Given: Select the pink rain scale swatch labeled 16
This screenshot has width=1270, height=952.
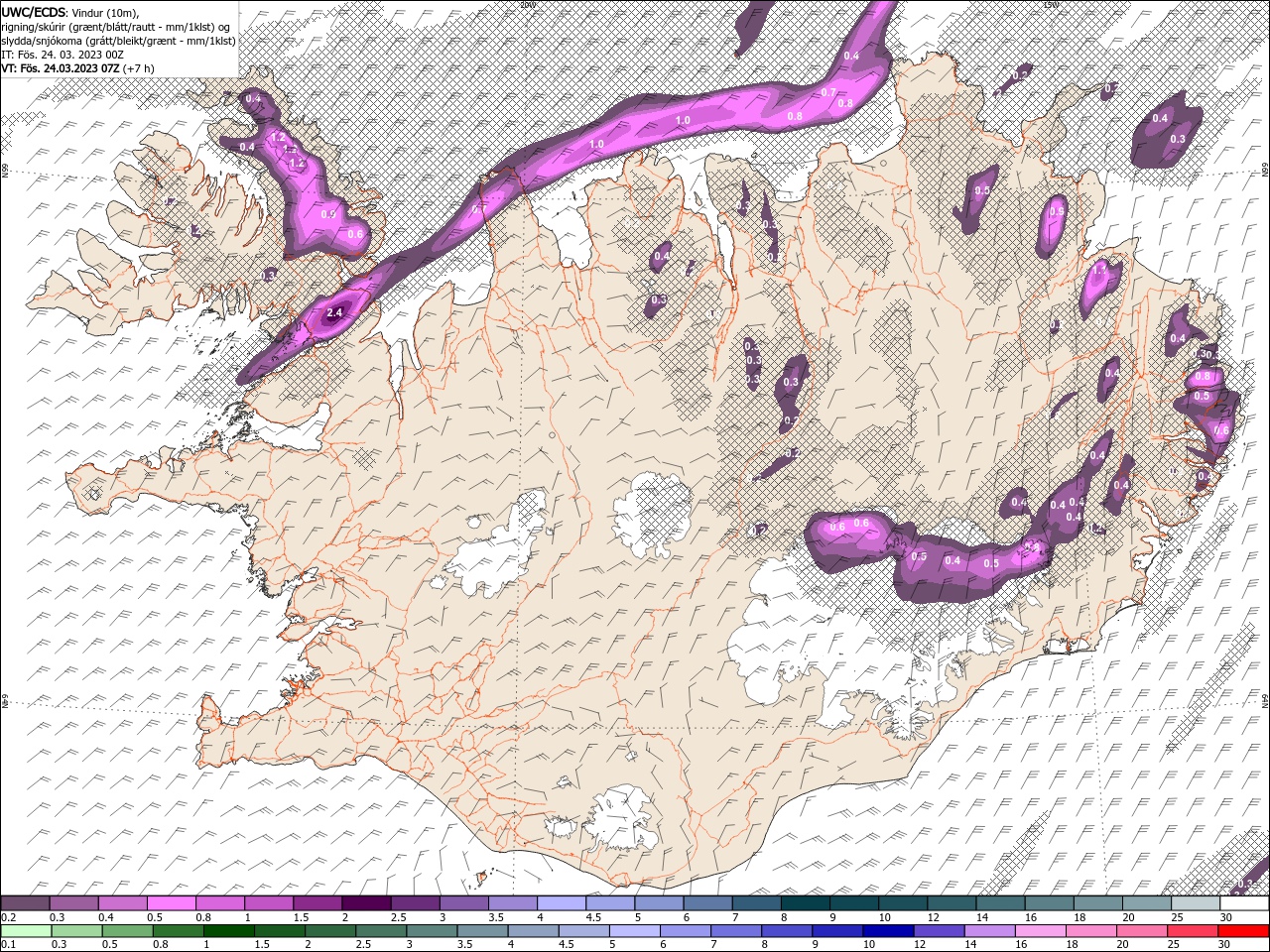Looking at the screenshot, I should tap(1041, 930).
